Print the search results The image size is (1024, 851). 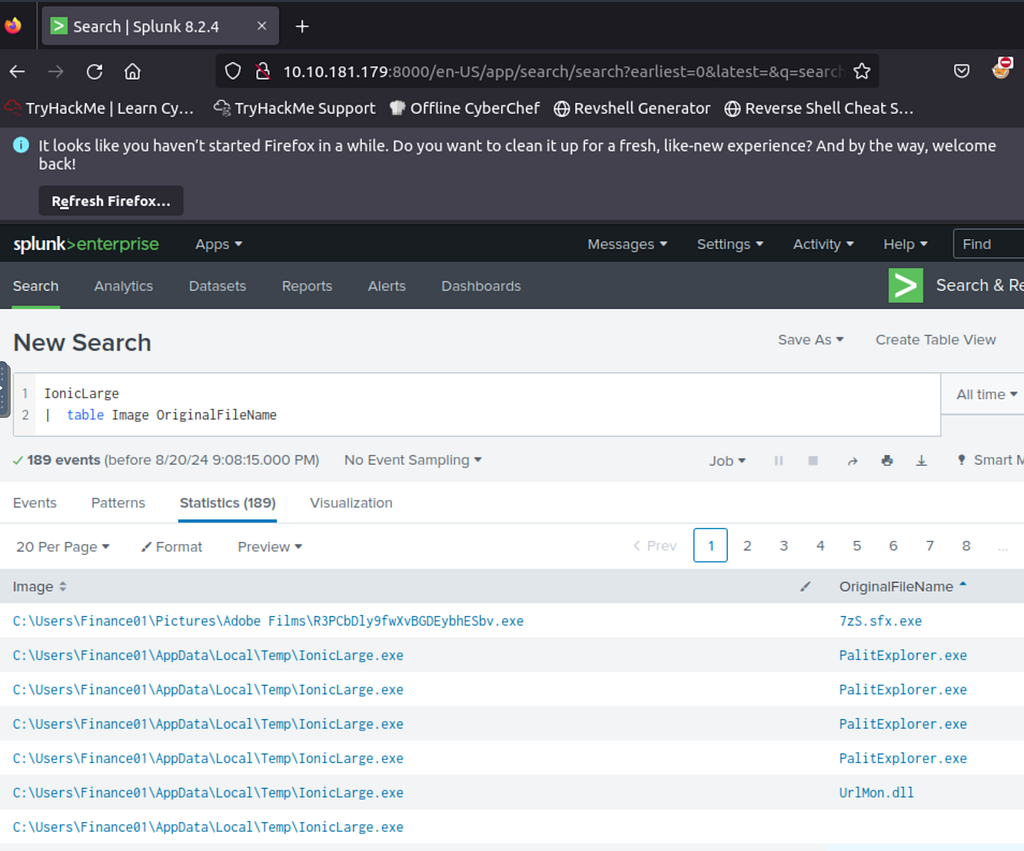pos(887,460)
